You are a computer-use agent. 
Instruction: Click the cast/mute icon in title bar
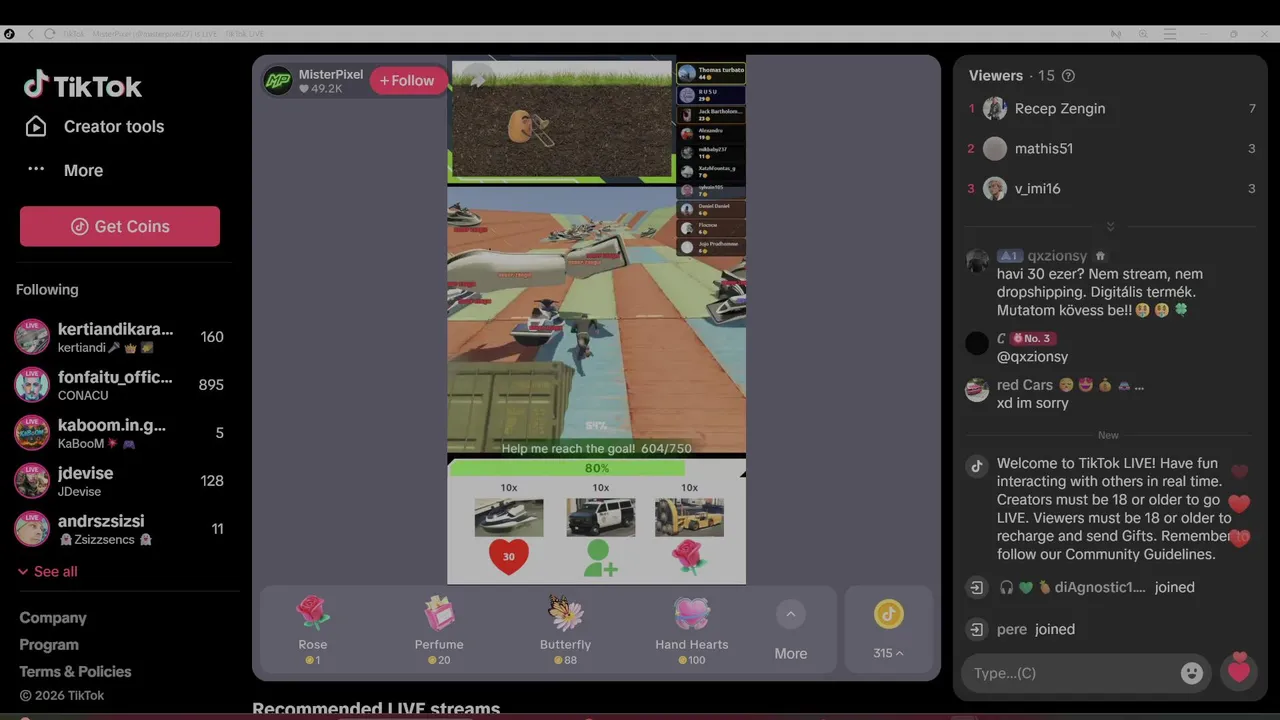point(1116,34)
